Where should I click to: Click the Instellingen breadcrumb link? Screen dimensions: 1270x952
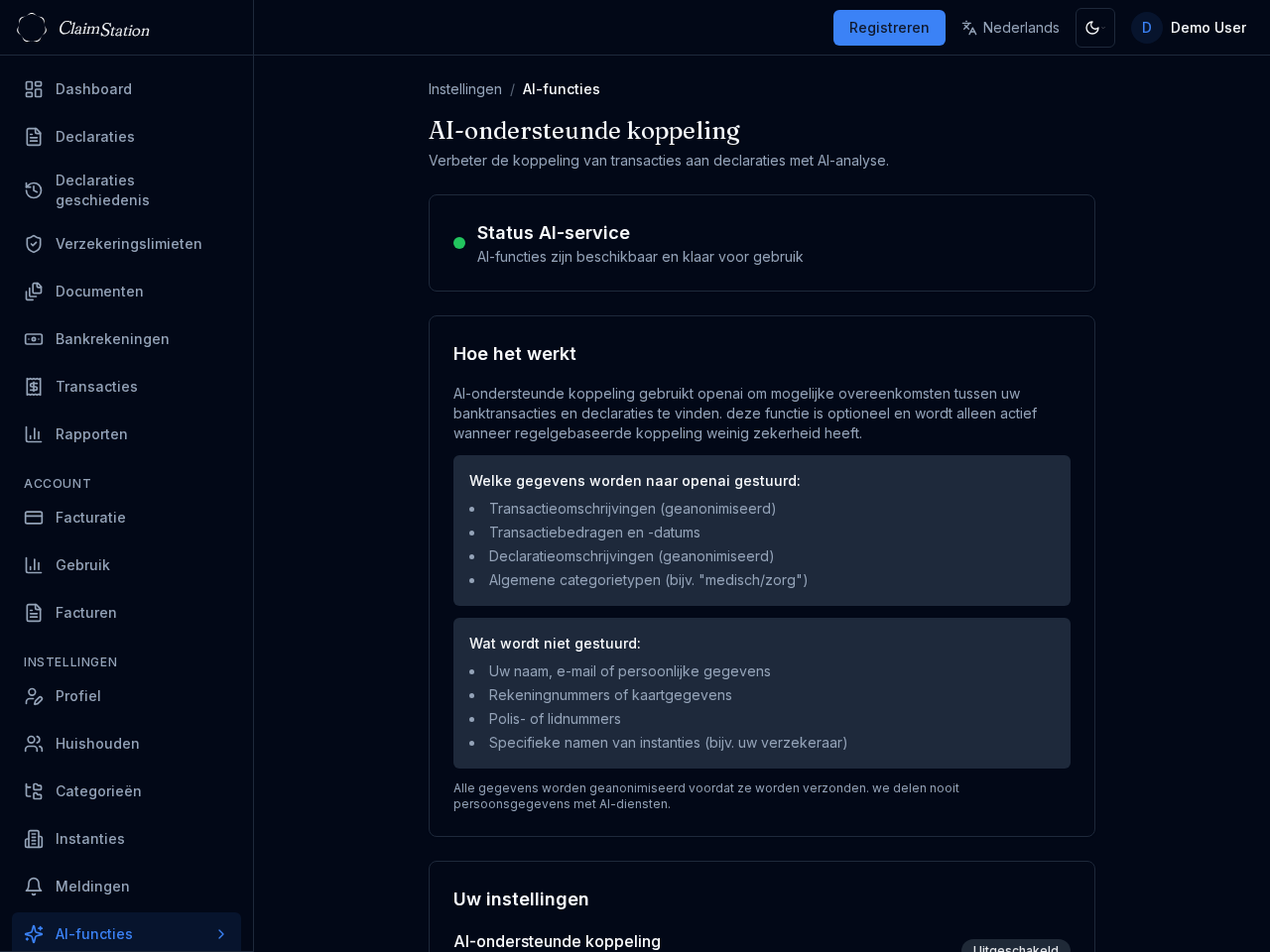[x=464, y=89]
